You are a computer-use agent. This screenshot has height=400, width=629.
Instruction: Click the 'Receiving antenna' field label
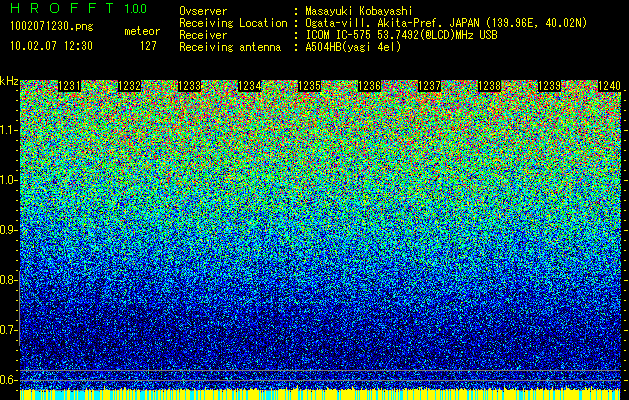tap(230, 47)
